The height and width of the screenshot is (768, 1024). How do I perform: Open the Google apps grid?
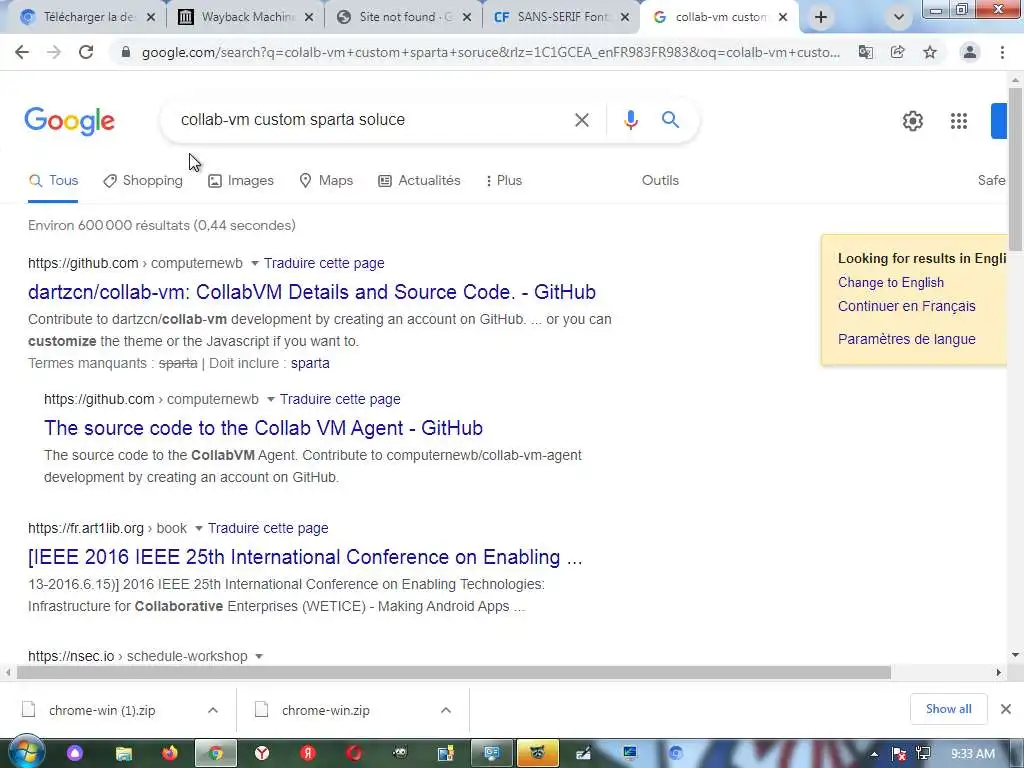pos(959,121)
